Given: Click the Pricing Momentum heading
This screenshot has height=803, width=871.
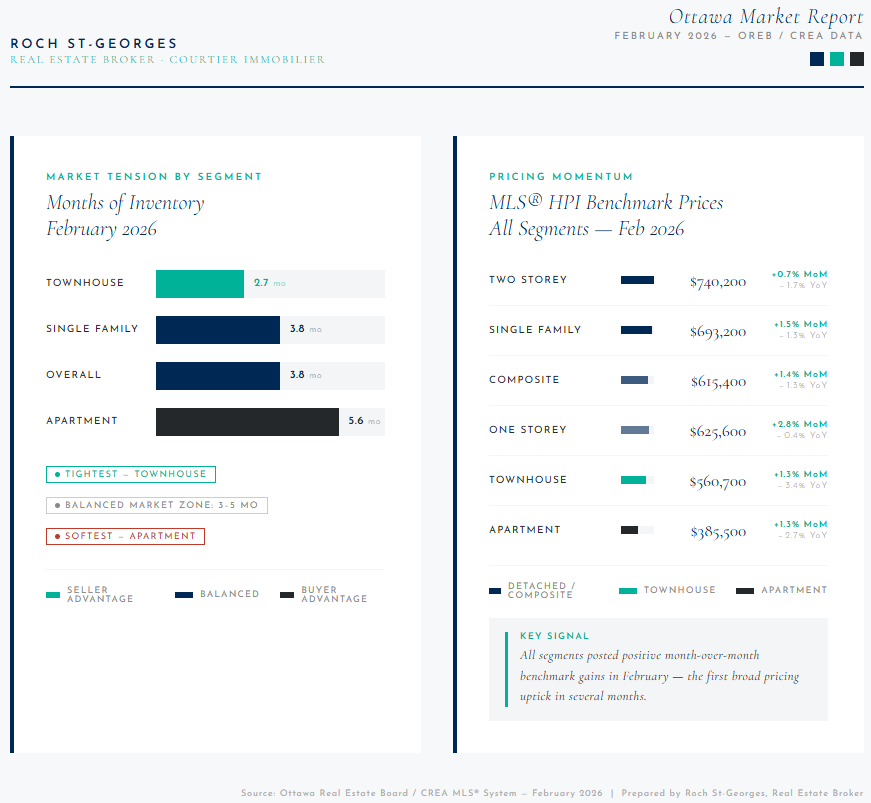Looking at the screenshot, I should [x=561, y=177].
